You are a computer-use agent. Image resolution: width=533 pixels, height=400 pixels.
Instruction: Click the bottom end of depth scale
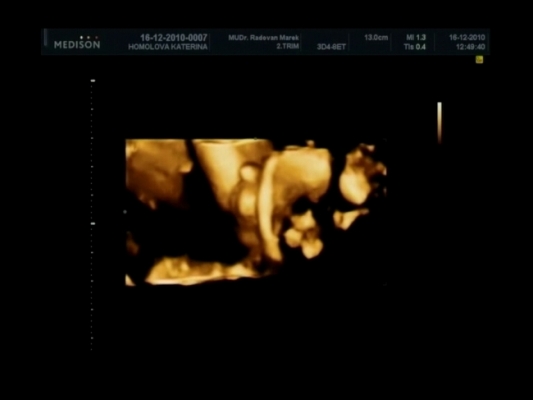[x=92, y=349]
